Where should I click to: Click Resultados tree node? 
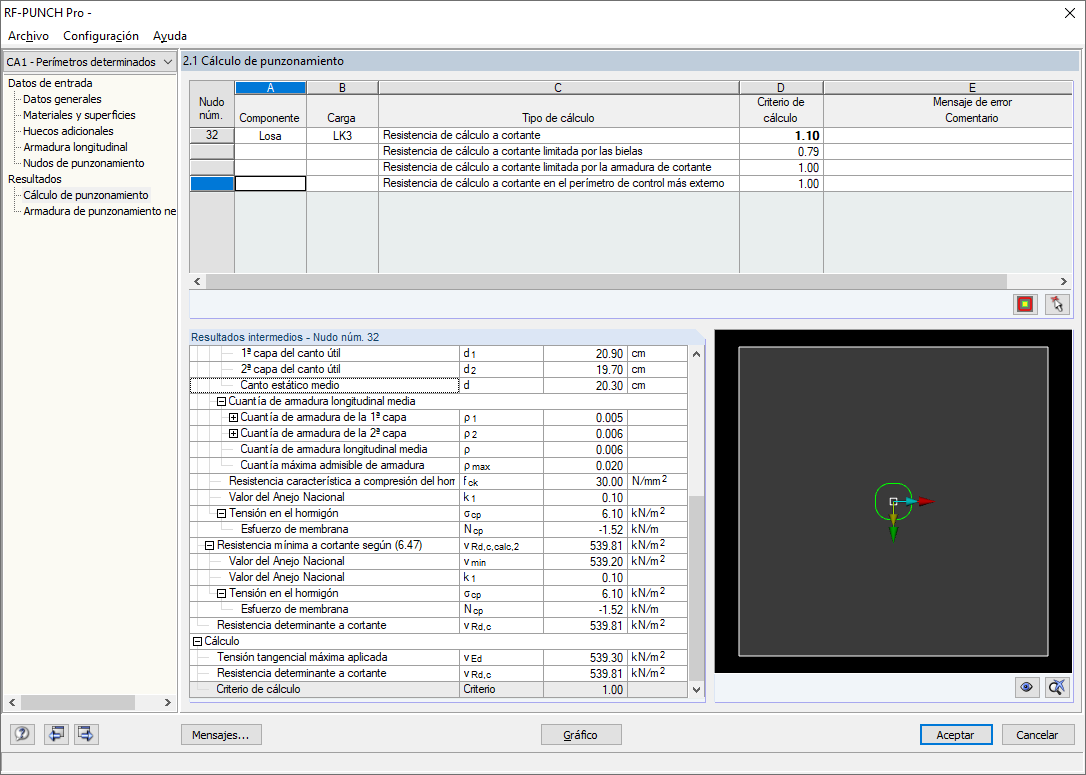coord(35,179)
